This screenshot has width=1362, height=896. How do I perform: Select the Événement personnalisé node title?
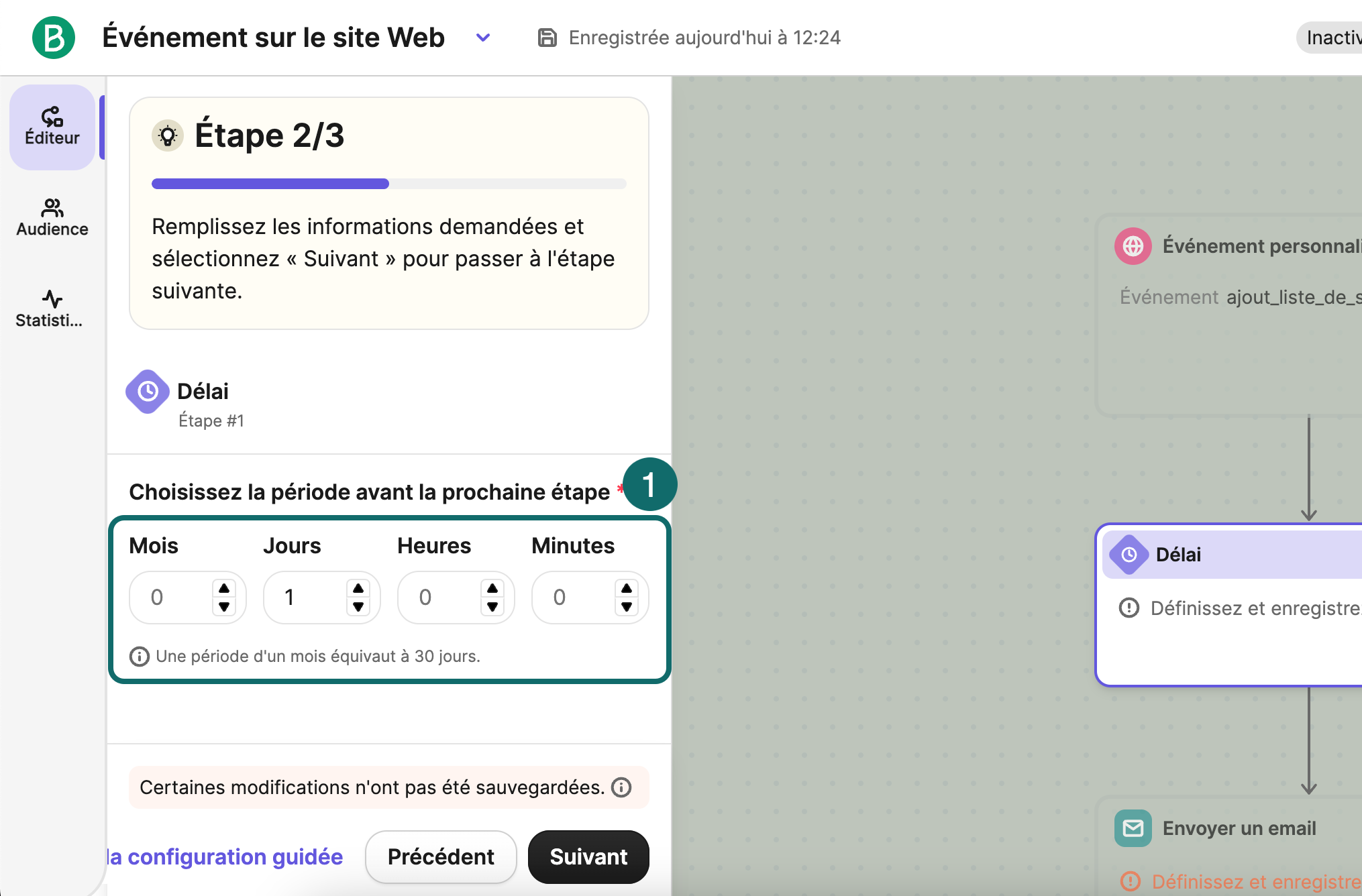tap(1262, 246)
